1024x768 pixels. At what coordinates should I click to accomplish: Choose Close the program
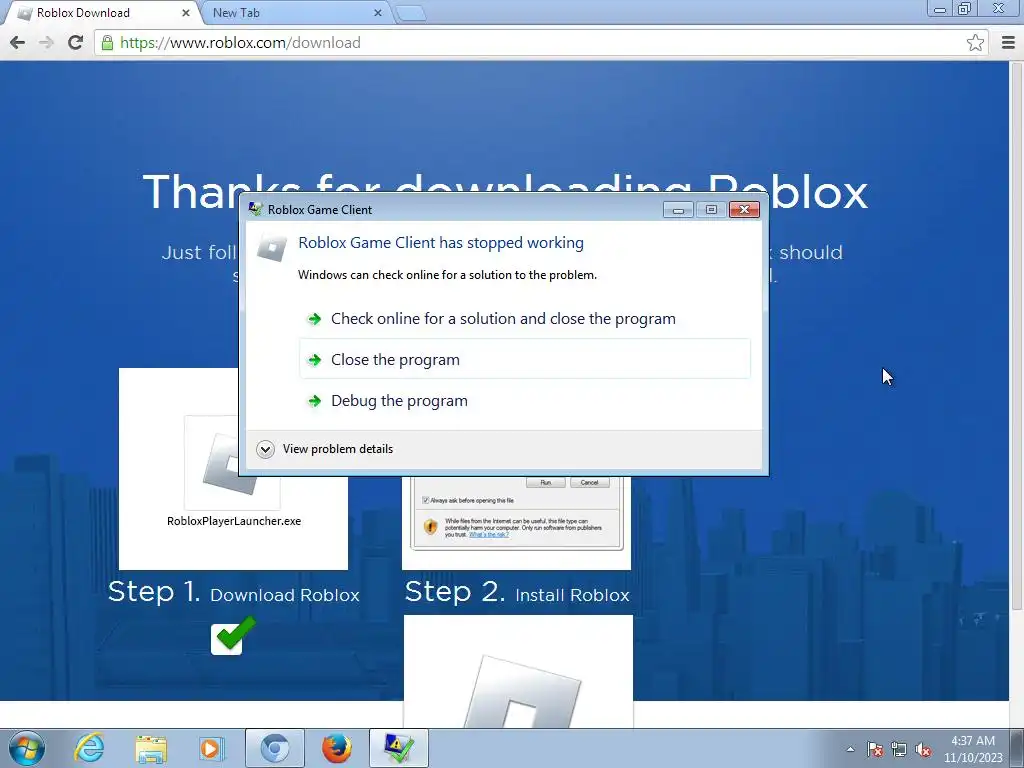[524, 359]
